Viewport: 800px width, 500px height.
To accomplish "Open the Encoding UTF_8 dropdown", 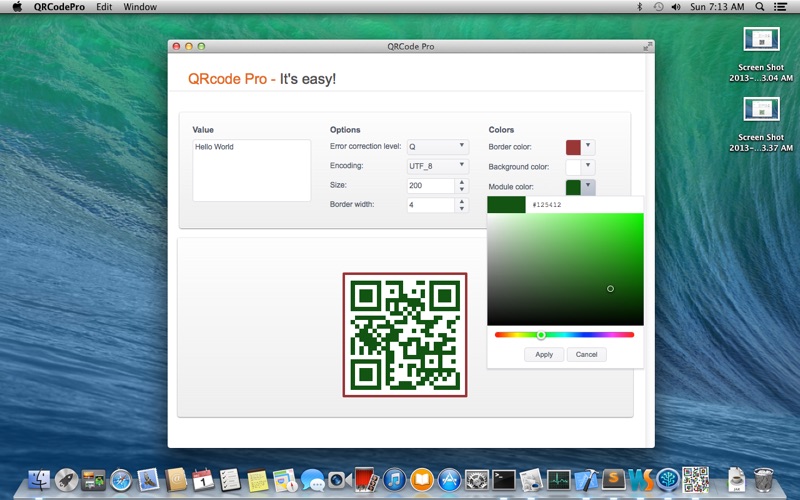I will click(x=437, y=166).
